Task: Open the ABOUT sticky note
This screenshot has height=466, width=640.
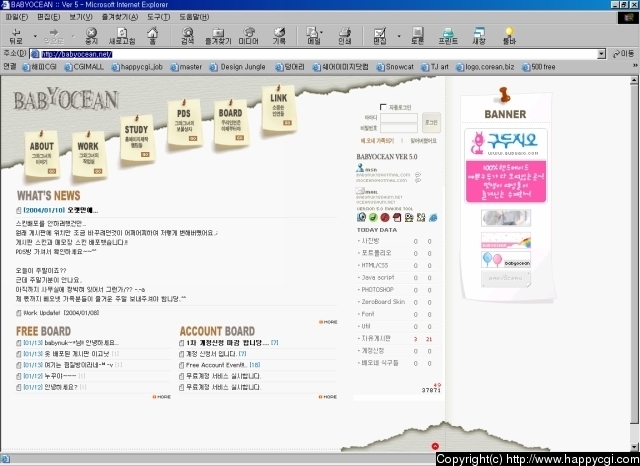Action: click(42, 154)
